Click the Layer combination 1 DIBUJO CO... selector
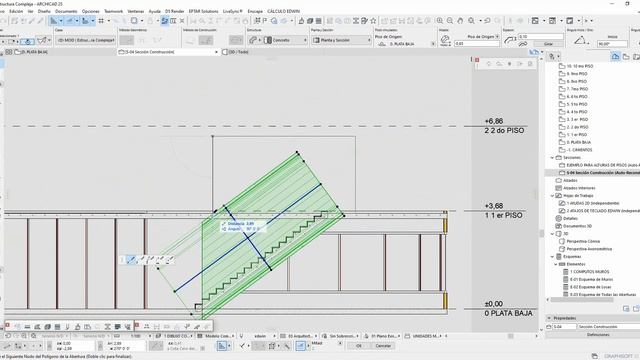640x360 pixels. pos(174,336)
